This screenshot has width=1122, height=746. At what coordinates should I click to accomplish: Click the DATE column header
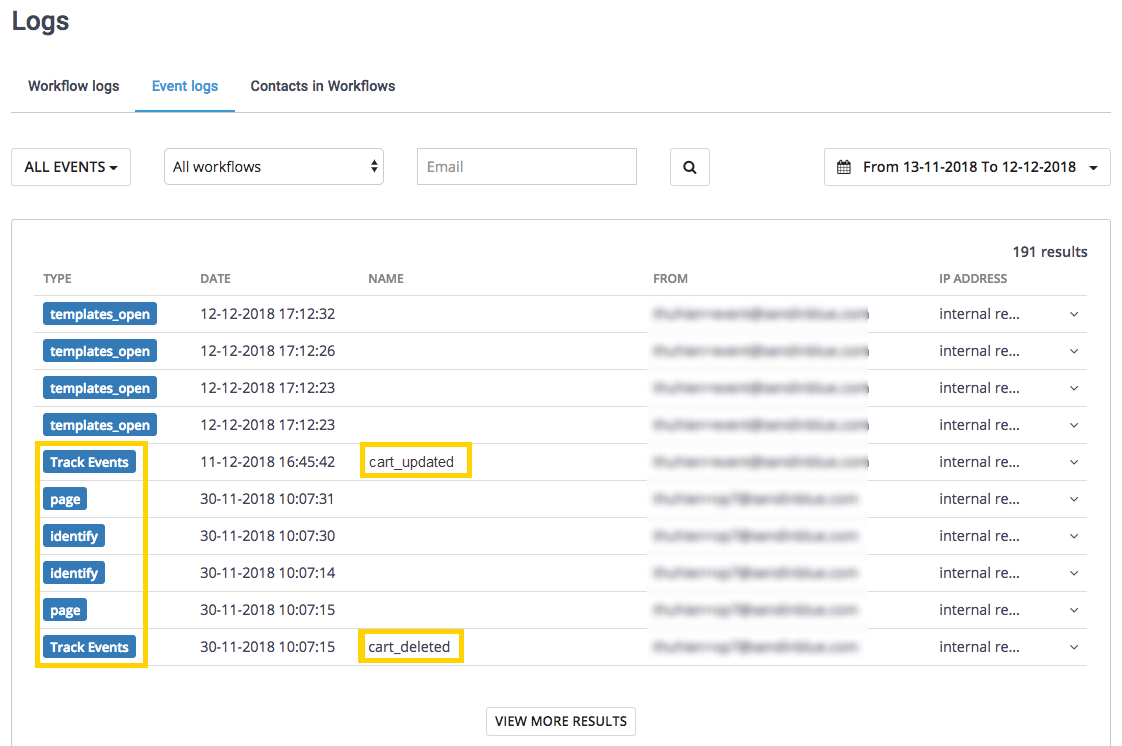pos(215,278)
